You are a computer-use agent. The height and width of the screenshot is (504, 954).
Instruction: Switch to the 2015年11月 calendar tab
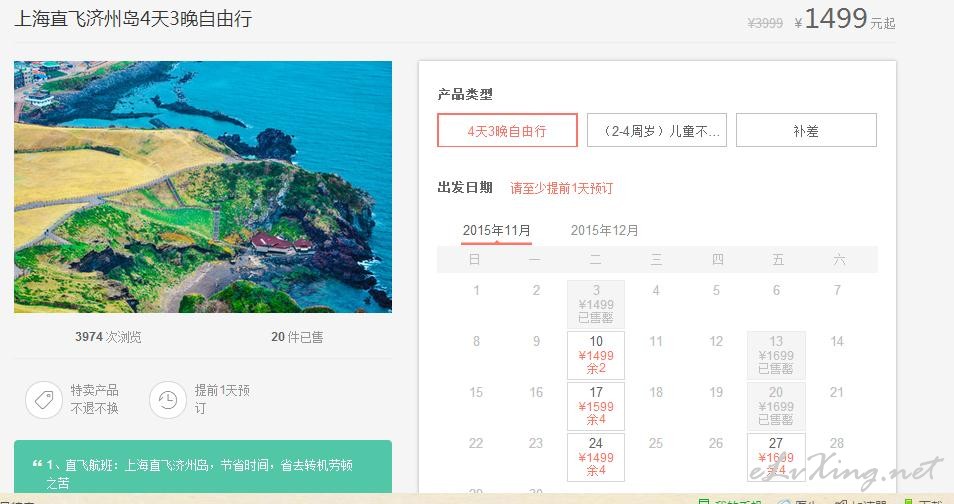[x=496, y=231]
